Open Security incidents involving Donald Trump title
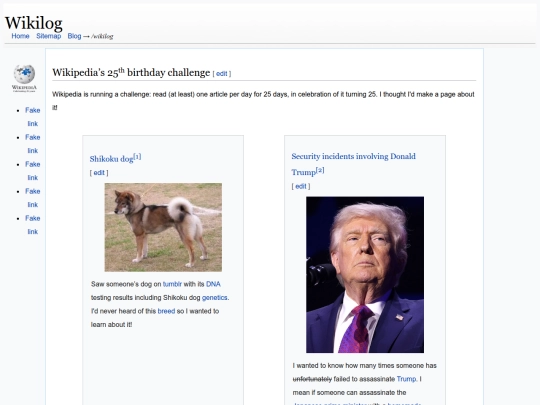The image size is (540, 405). [x=353, y=164]
